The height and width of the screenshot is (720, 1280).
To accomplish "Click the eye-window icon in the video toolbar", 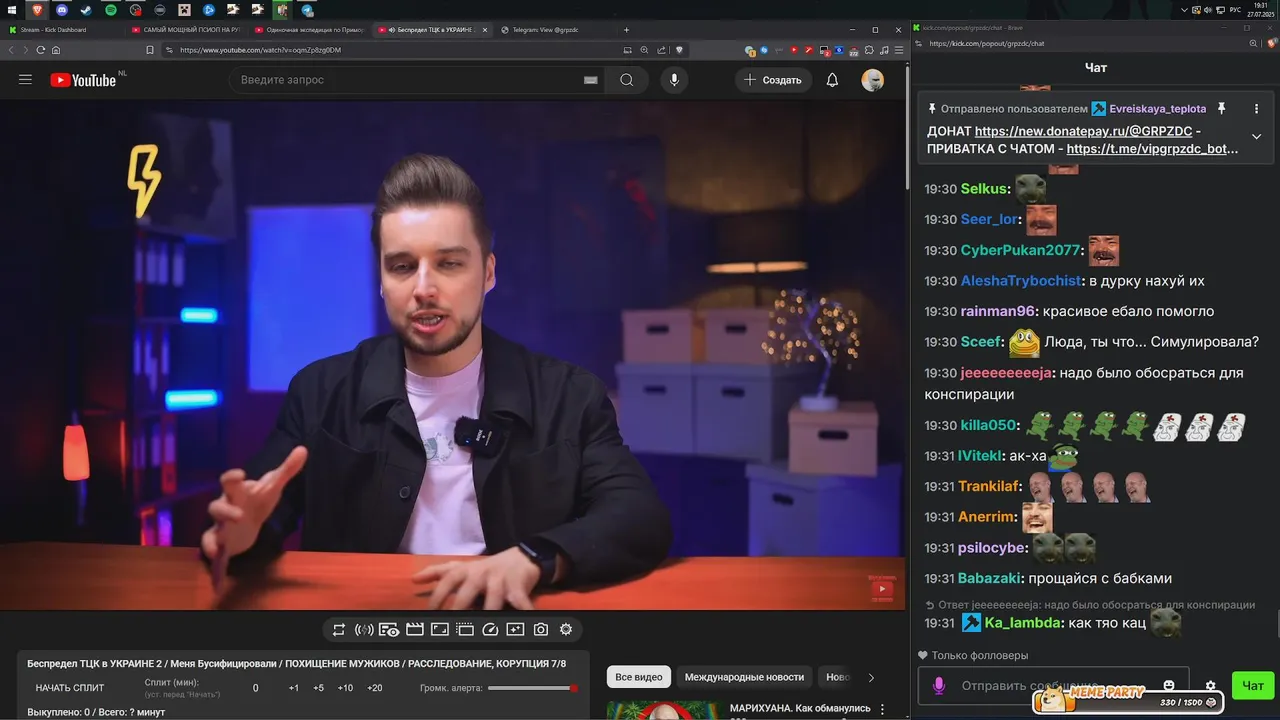I will pos(389,629).
